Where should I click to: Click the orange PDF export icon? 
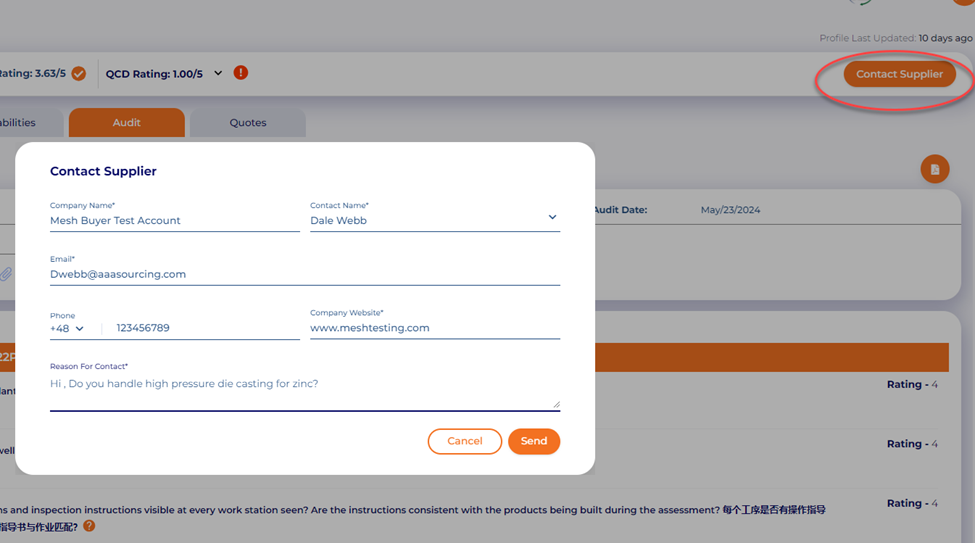[x=934, y=169]
